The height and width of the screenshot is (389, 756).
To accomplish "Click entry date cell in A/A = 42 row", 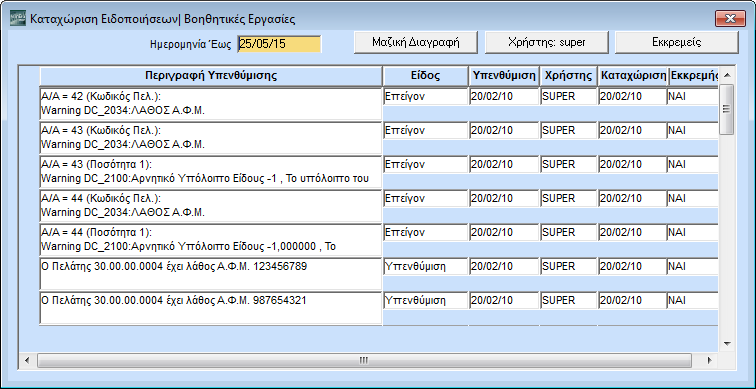I will [x=633, y=96].
